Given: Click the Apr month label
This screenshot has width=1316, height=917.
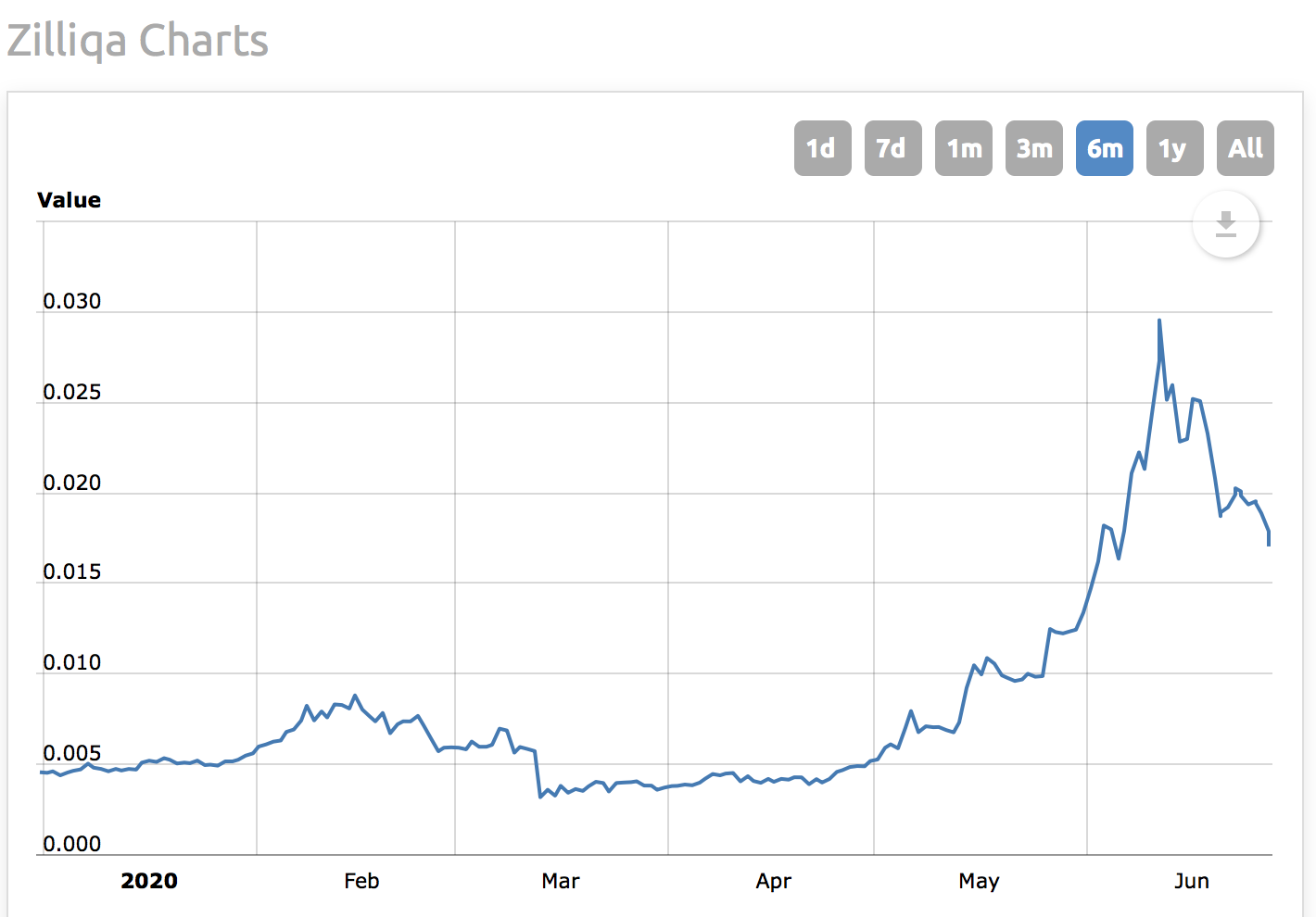Looking at the screenshot, I should pos(774,881).
